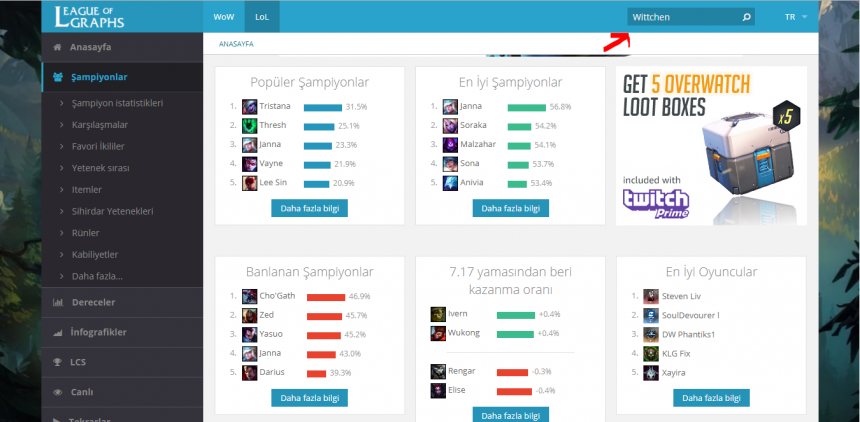
Task: Open the Overwatch loot boxes Twitch ad
Action: [x=711, y=145]
